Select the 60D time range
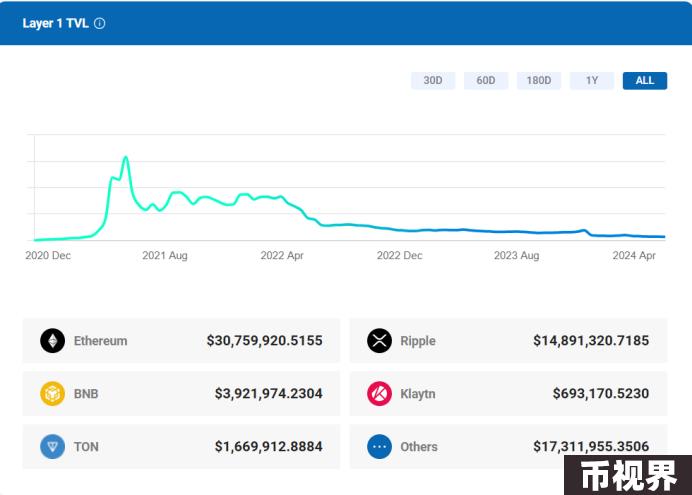 pos(486,80)
